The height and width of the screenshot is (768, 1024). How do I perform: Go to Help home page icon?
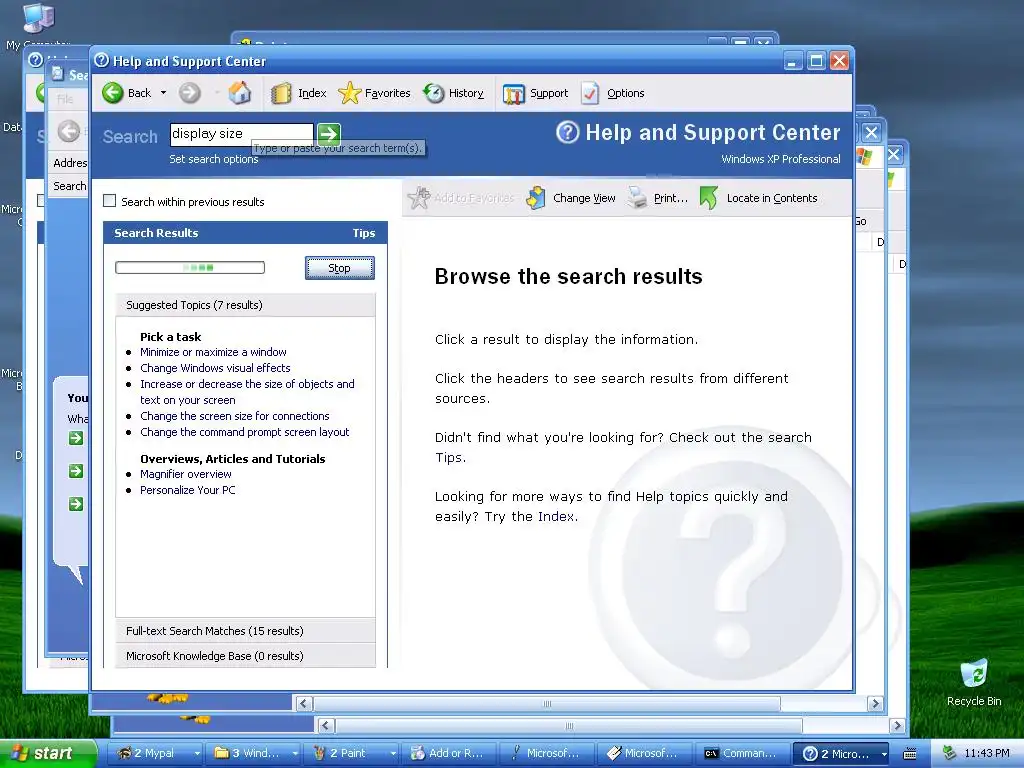pyautogui.click(x=240, y=93)
